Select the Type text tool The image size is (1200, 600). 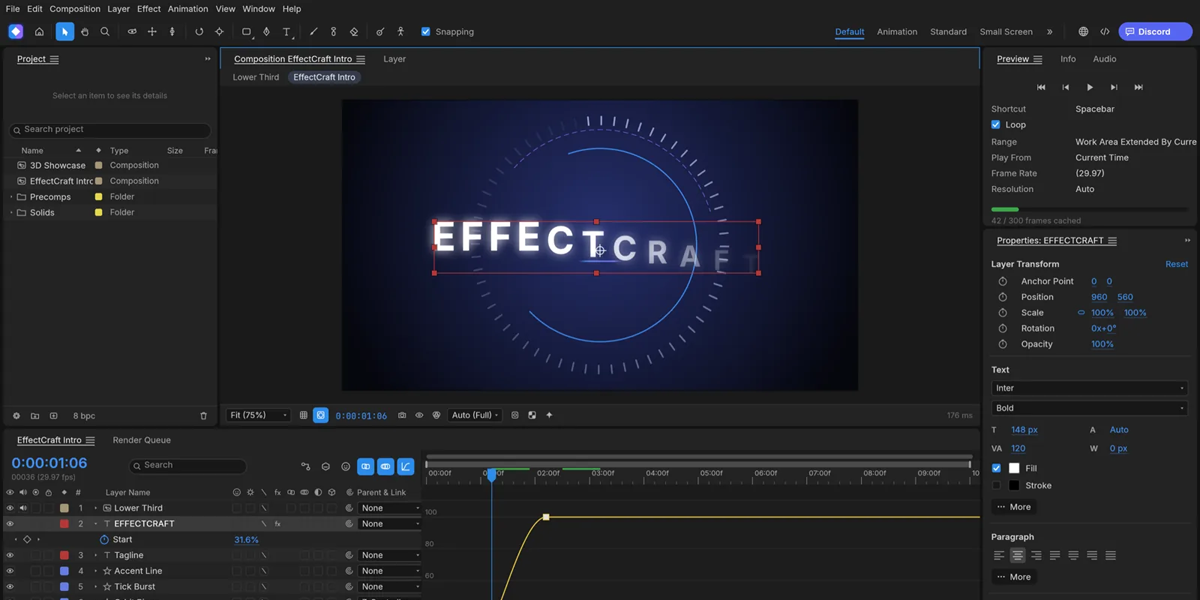(287, 32)
